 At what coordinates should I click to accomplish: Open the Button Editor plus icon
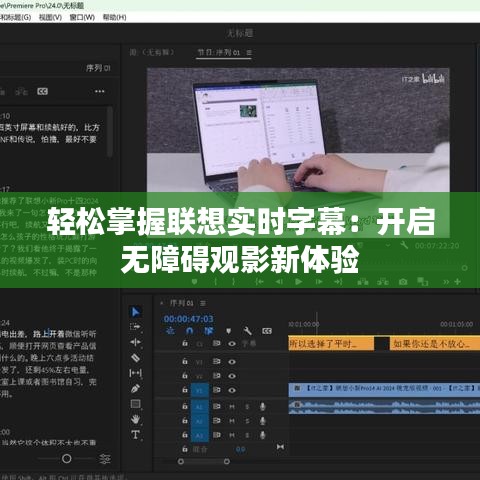click(458, 282)
